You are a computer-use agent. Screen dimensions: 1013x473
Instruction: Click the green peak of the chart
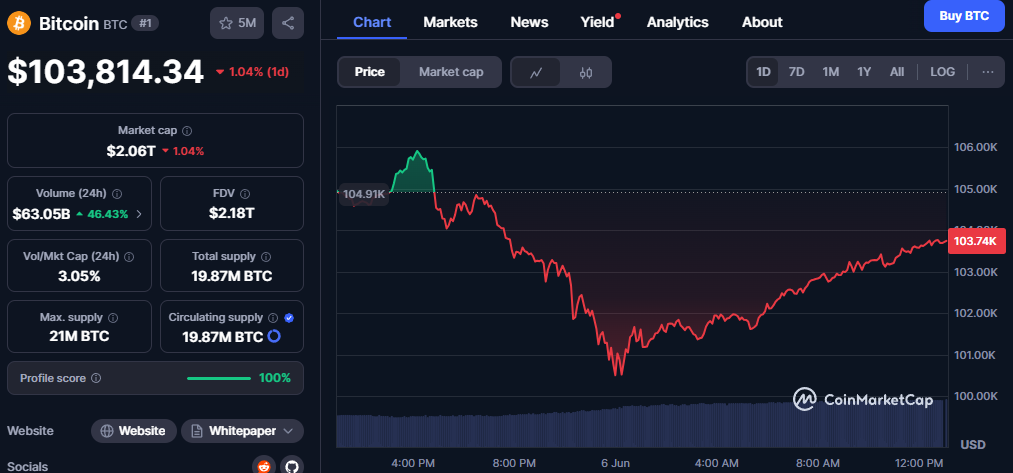(x=417, y=152)
